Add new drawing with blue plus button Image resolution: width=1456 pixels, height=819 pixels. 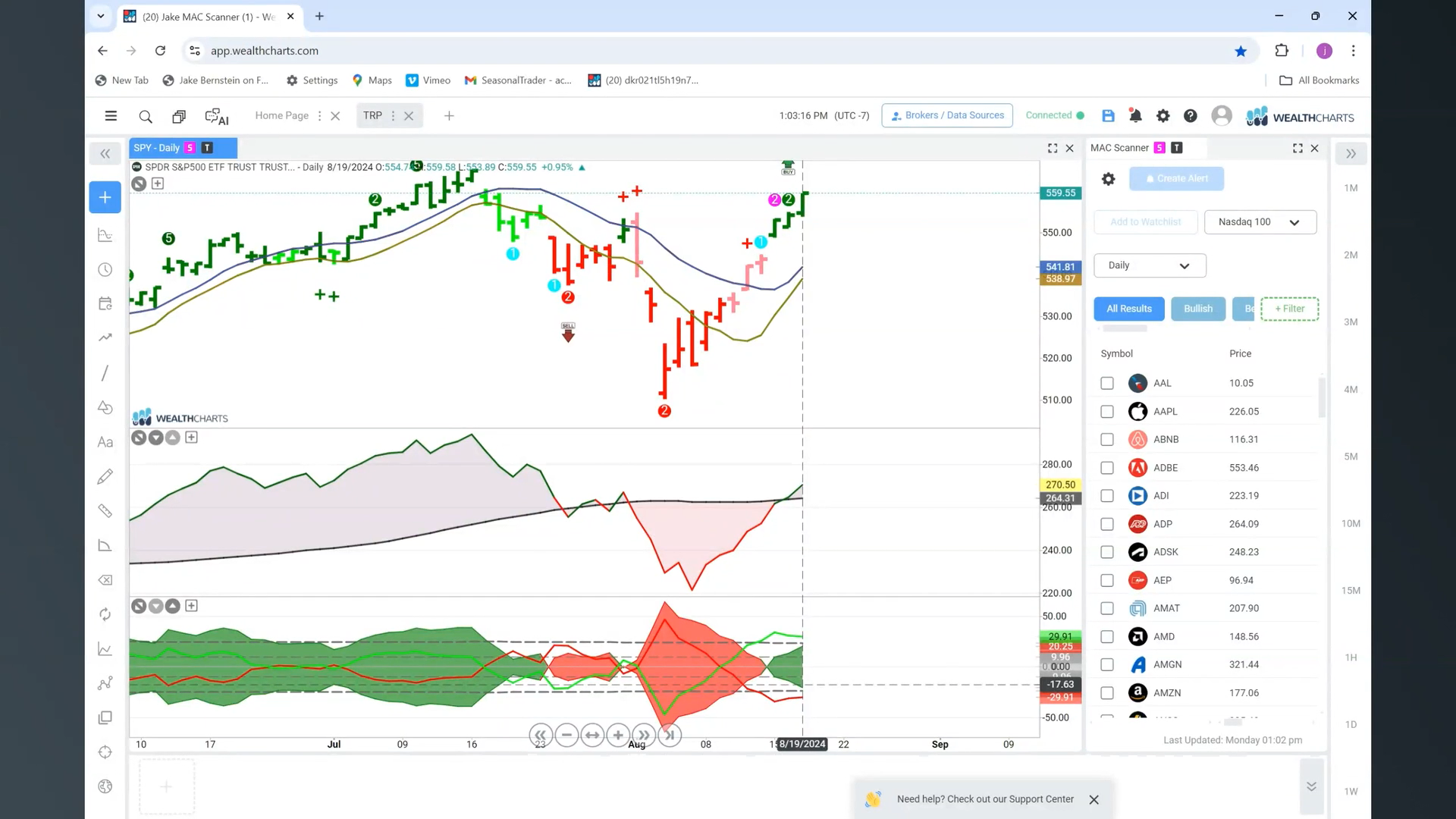[x=105, y=197]
